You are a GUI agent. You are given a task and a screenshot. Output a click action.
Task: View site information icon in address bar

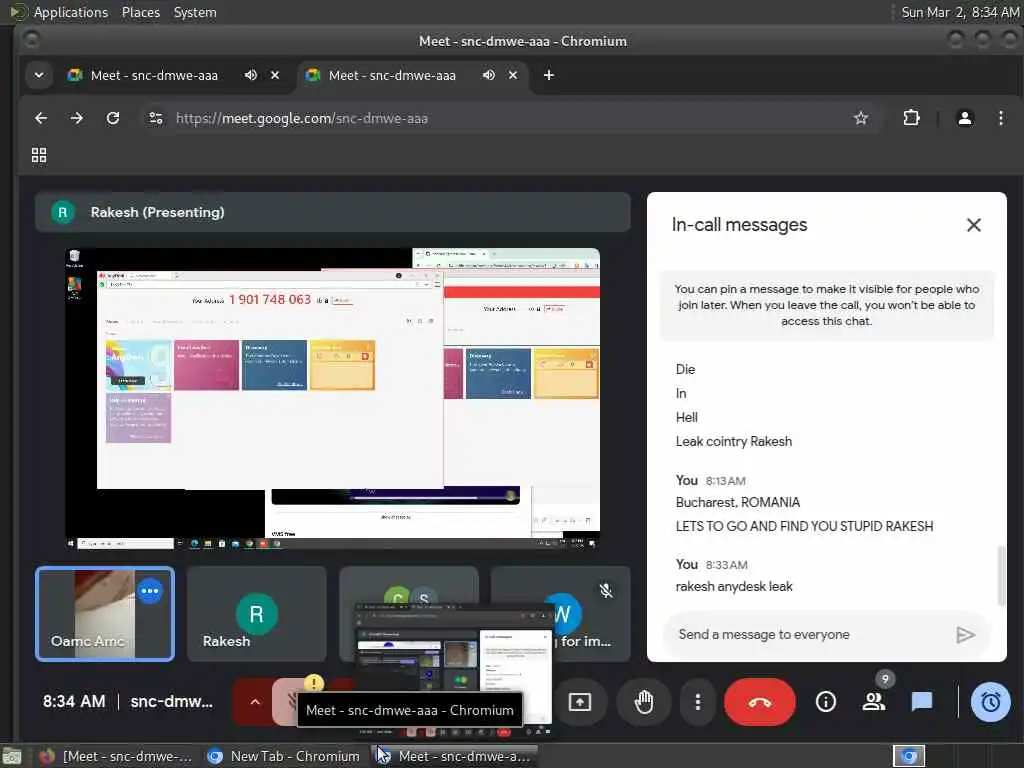155,118
